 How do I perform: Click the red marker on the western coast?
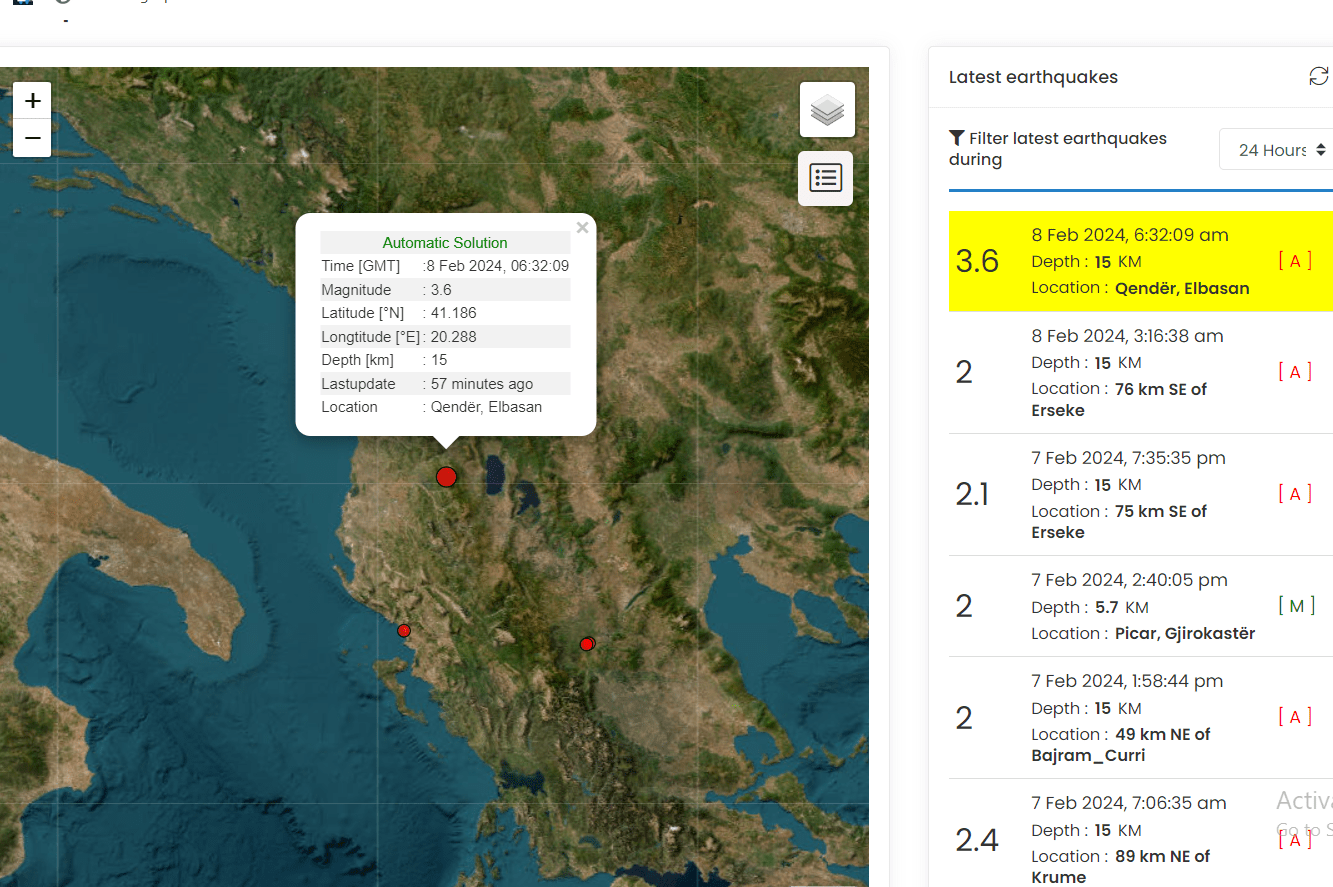click(x=404, y=631)
